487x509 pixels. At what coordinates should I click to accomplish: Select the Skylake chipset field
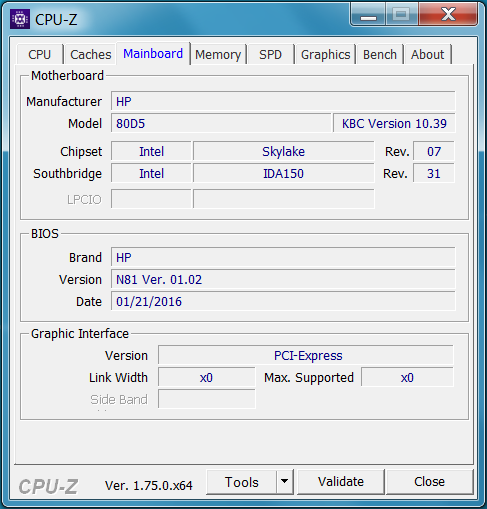[x=284, y=152]
